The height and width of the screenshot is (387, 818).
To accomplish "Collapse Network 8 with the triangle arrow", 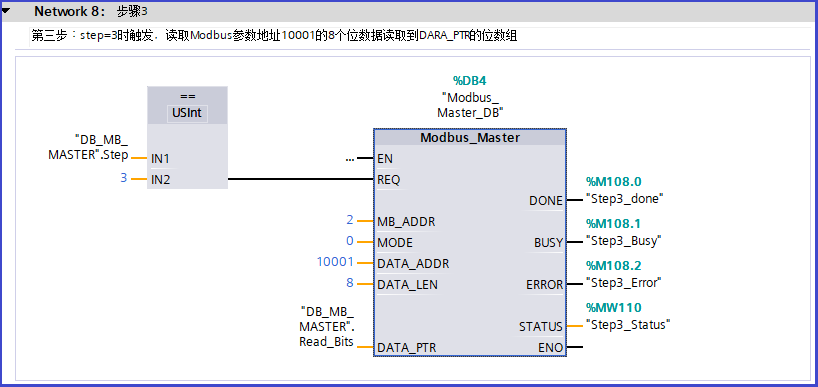I will coord(6,10).
